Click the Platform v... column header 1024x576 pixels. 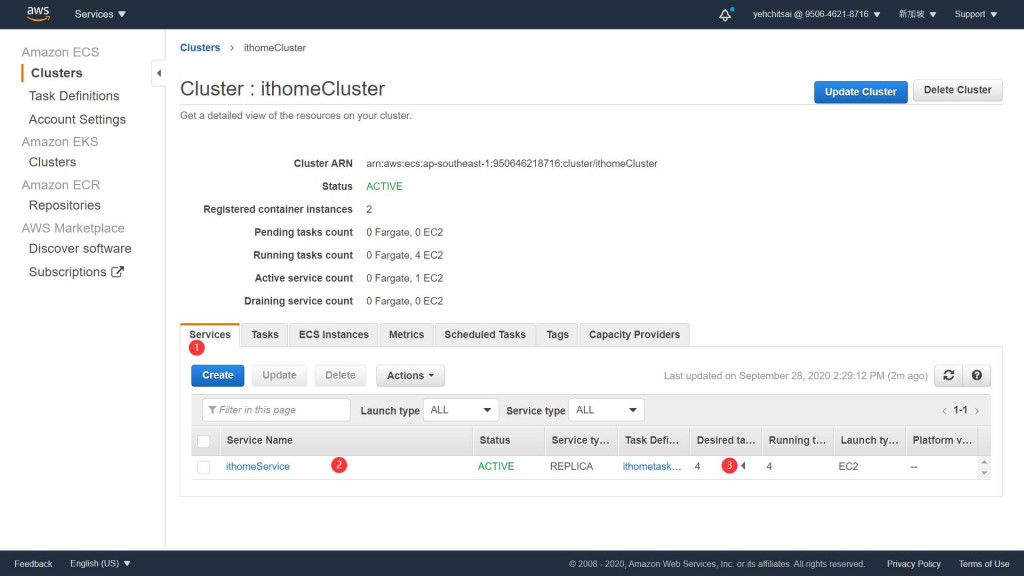point(942,440)
